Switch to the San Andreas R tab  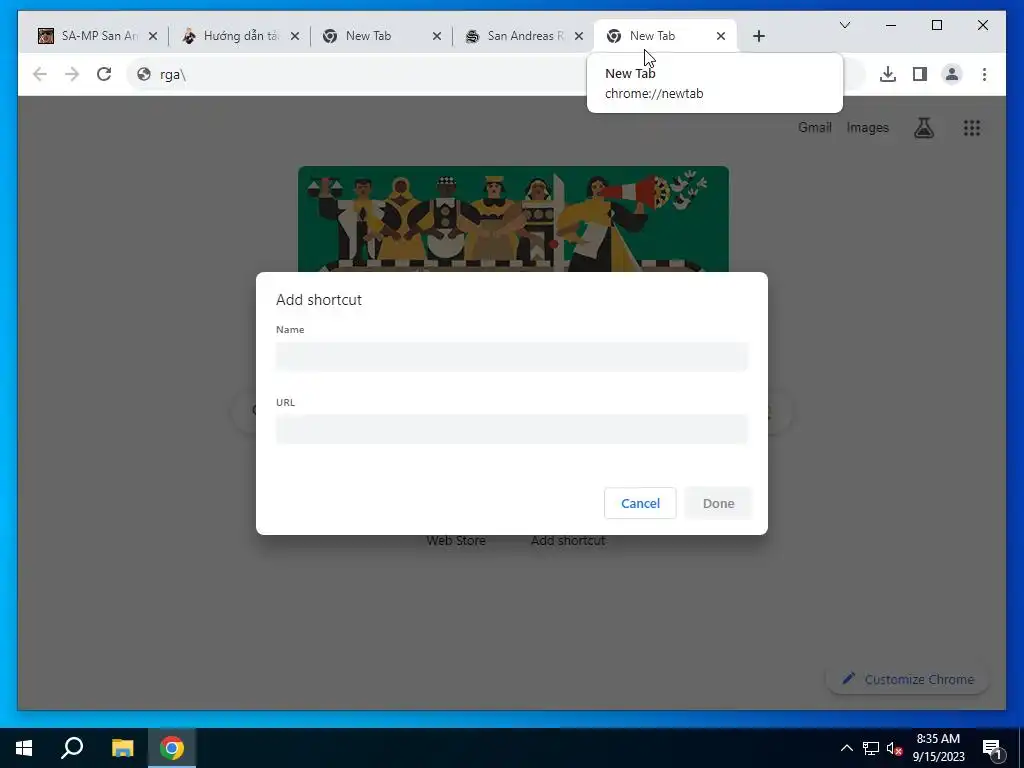point(523,36)
